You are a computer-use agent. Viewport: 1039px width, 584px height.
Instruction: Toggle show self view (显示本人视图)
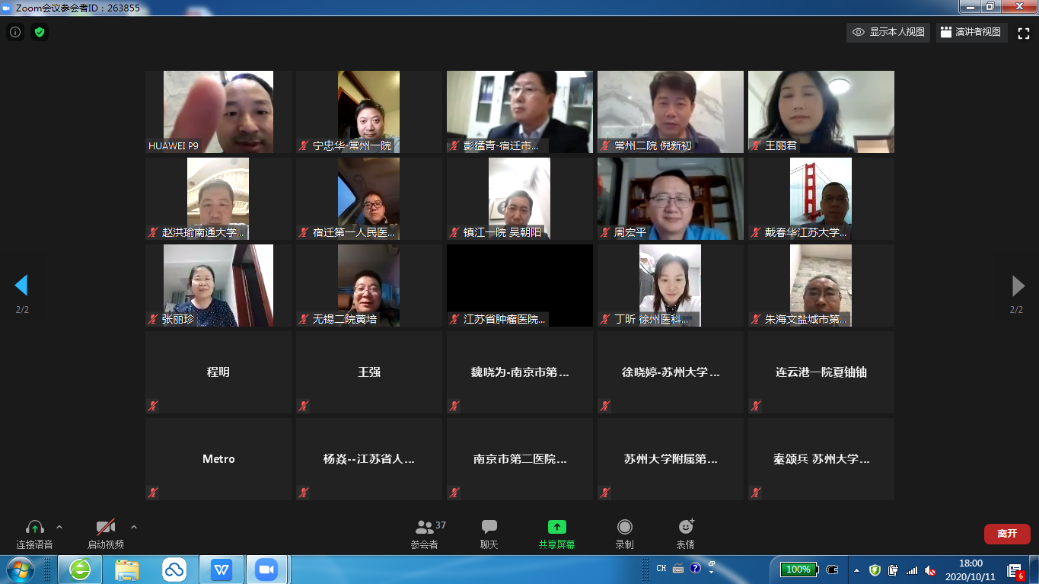tap(888, 32)
